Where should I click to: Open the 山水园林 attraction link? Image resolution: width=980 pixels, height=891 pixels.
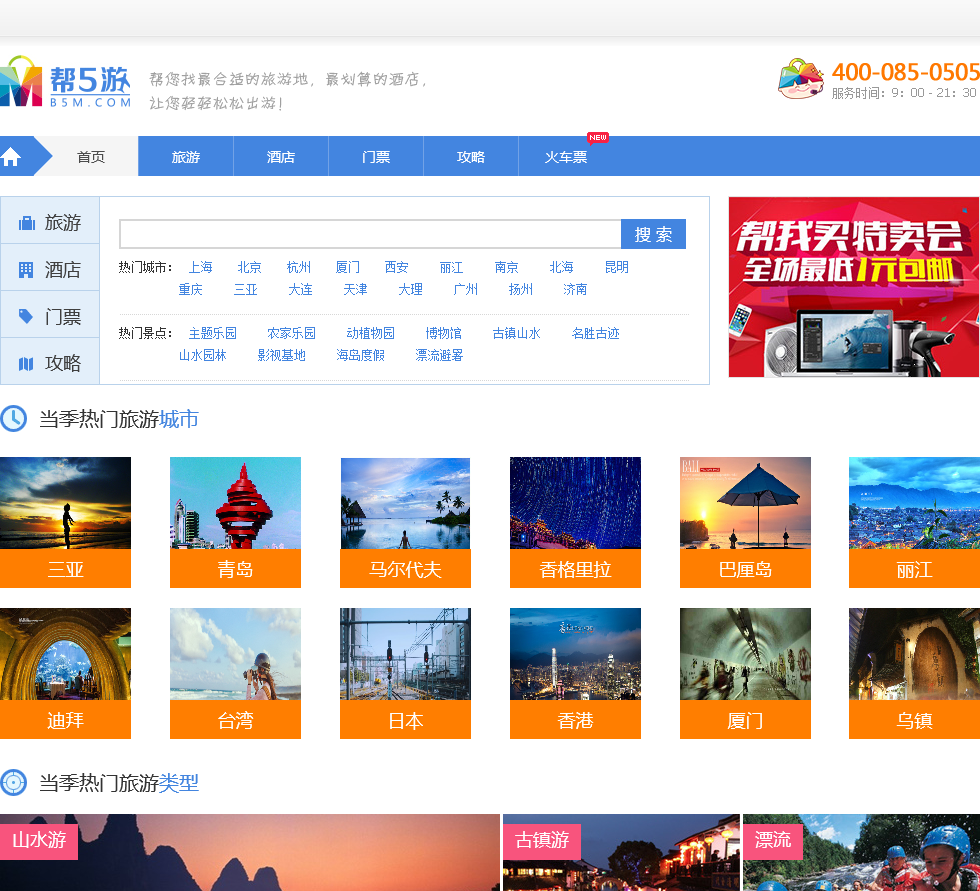click(x=202, y=356)
